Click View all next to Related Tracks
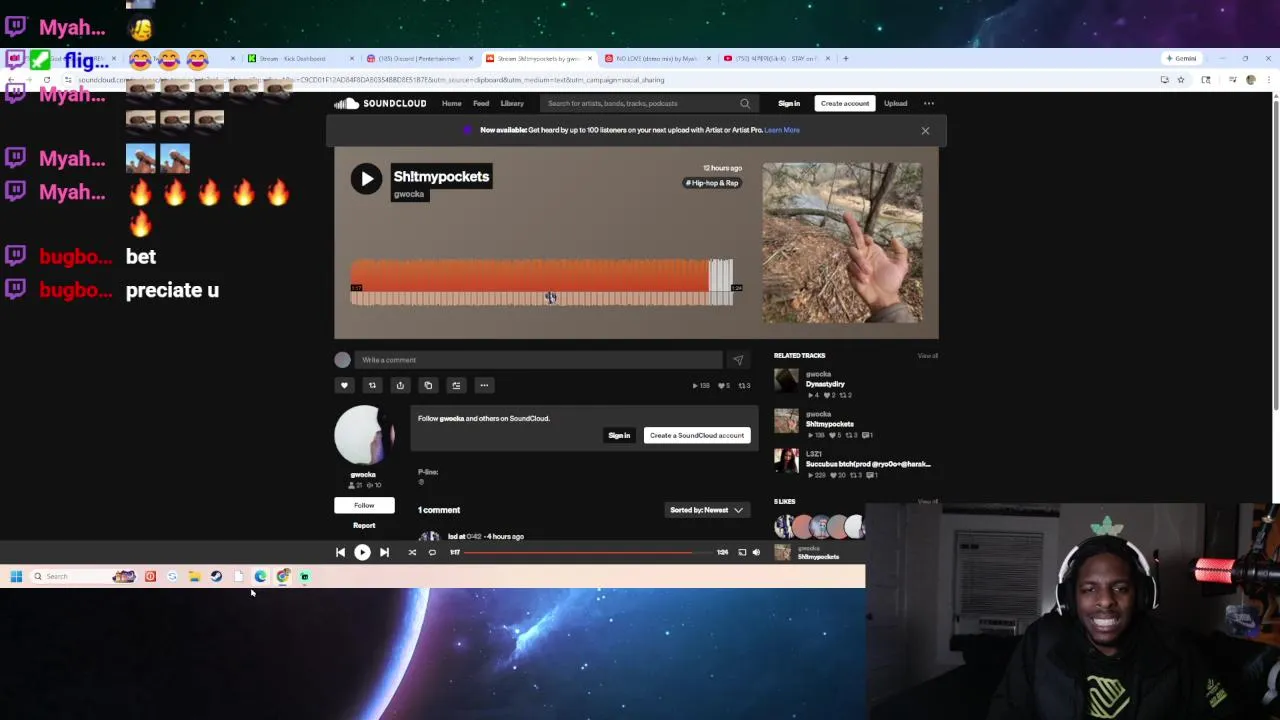The image size is (1280, 720). (928, 356)
